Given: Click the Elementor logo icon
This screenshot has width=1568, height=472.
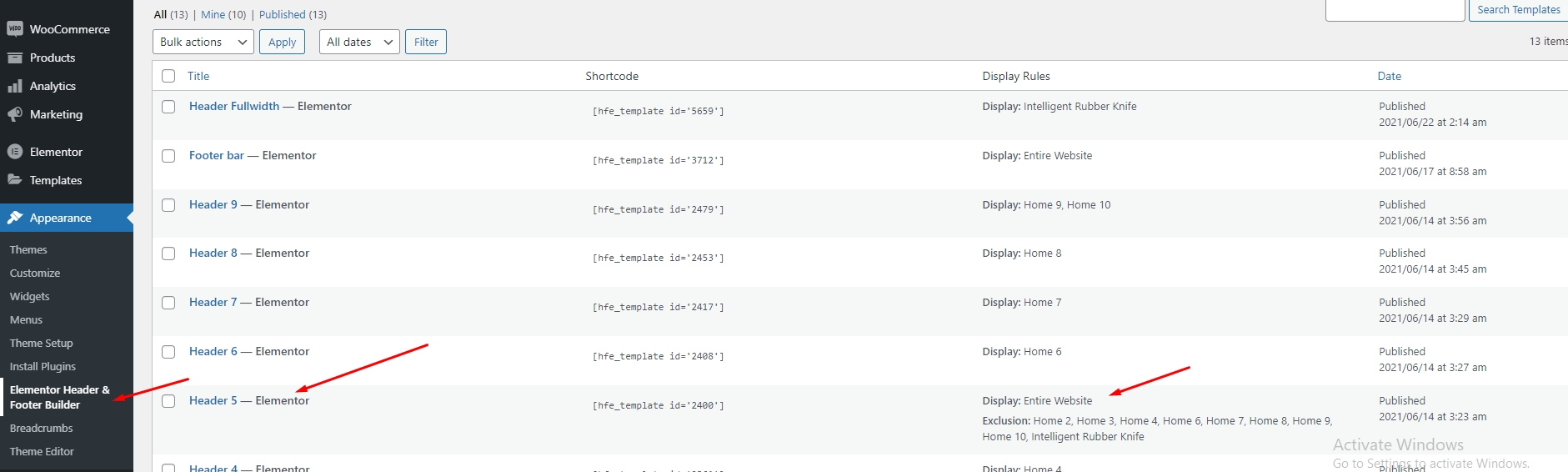Looking at the screenshot, I should pos(14,152).
